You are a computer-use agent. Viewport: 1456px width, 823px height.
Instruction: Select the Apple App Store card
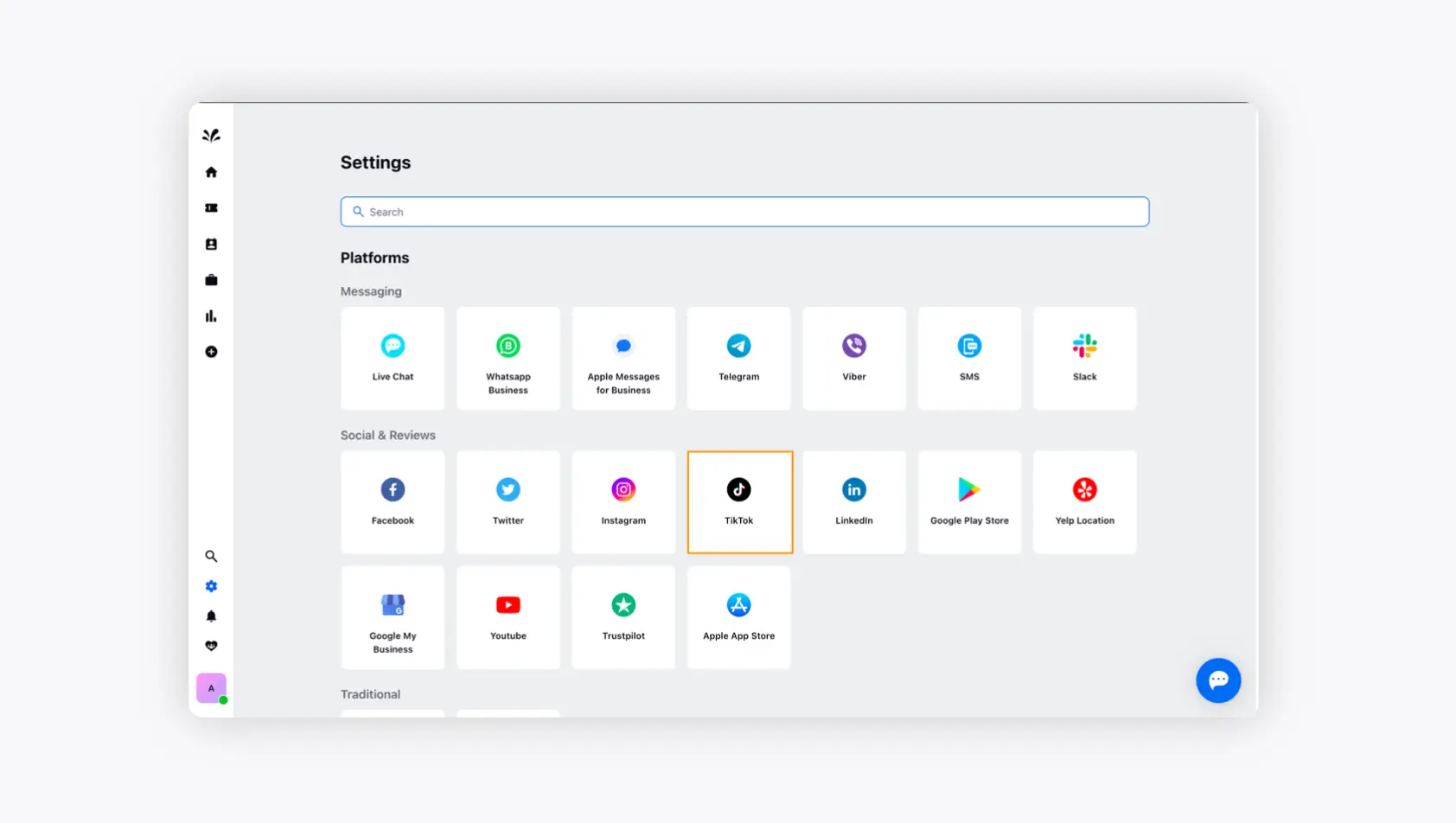(739, 617)
